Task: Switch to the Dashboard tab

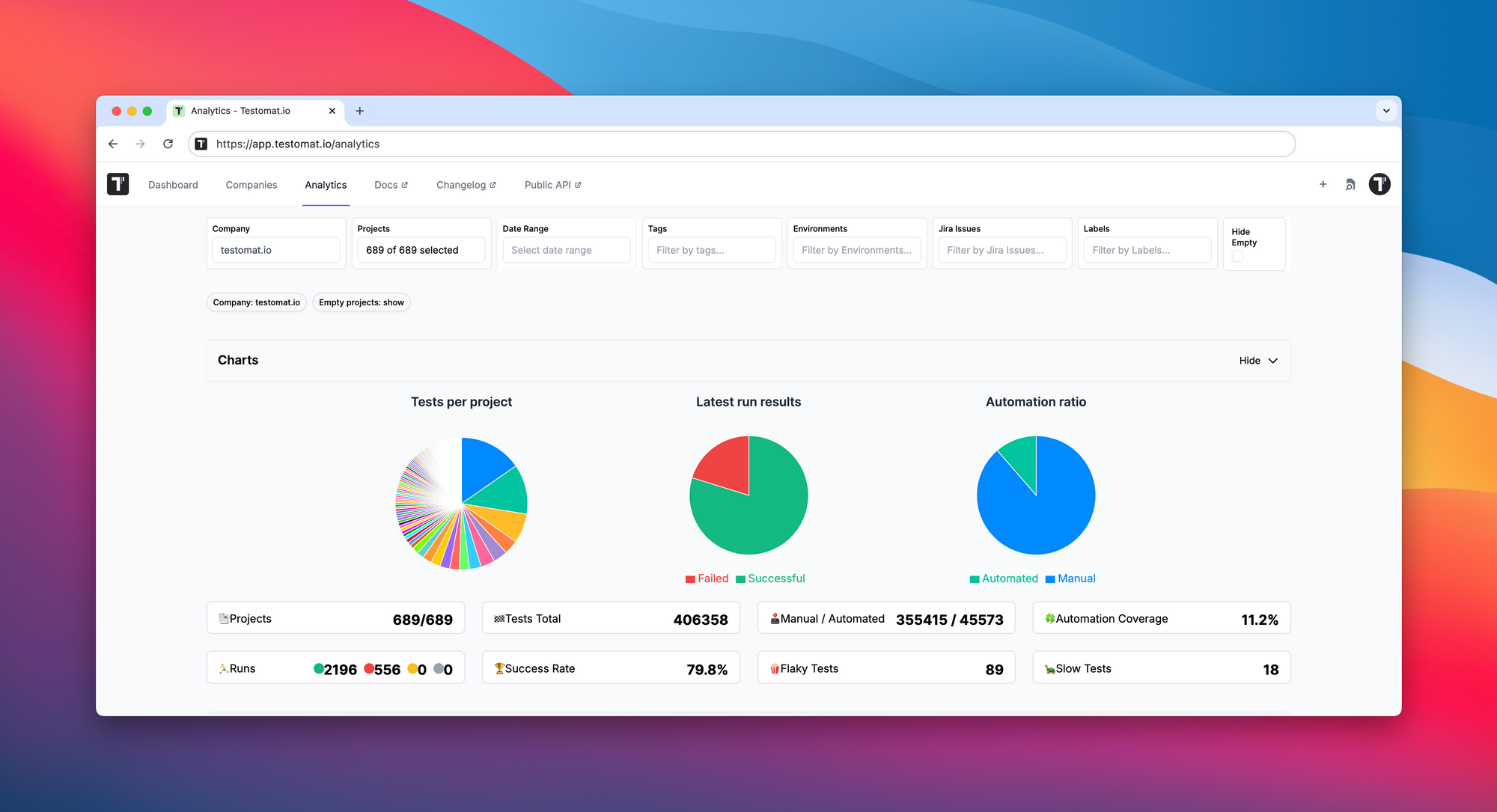Action: [173, 185]
